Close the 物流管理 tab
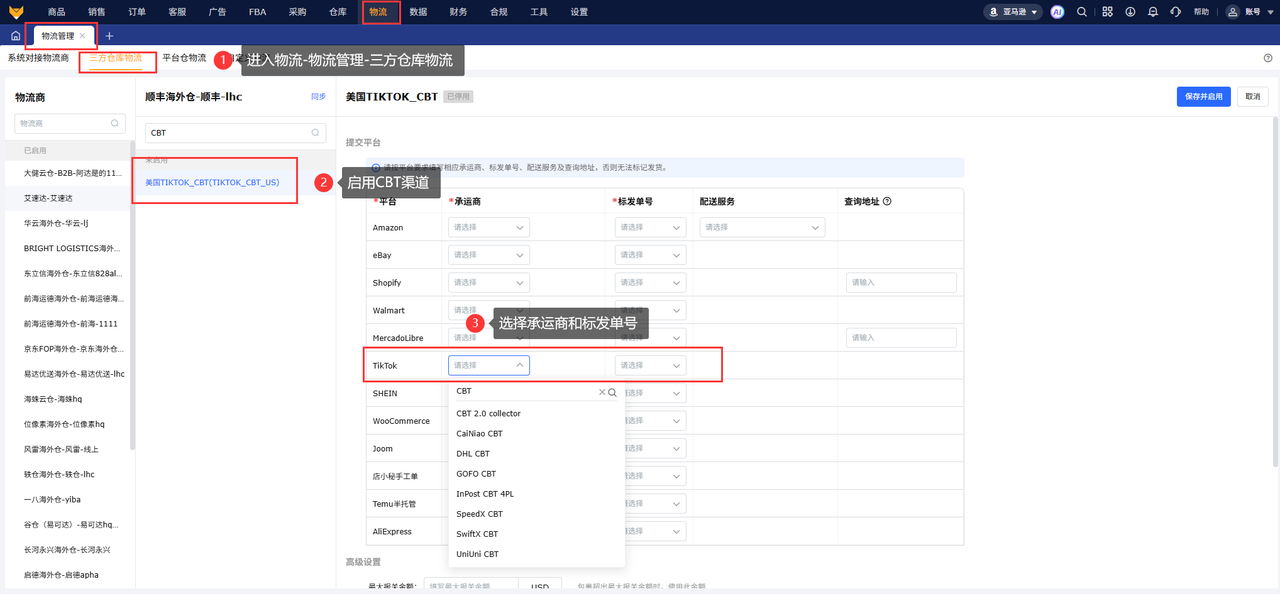This screenshot has width=1280, height=594. (83, 36)
